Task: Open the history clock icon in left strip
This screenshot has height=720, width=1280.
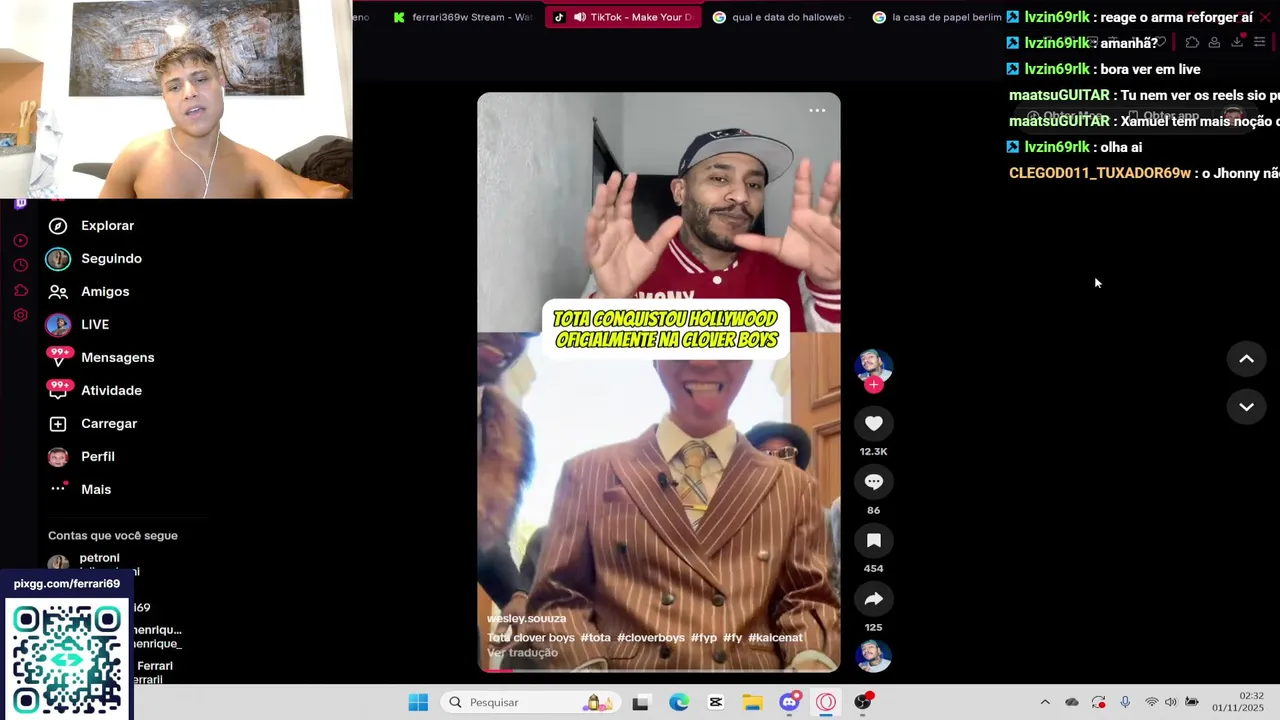Action: click(20, 266)
